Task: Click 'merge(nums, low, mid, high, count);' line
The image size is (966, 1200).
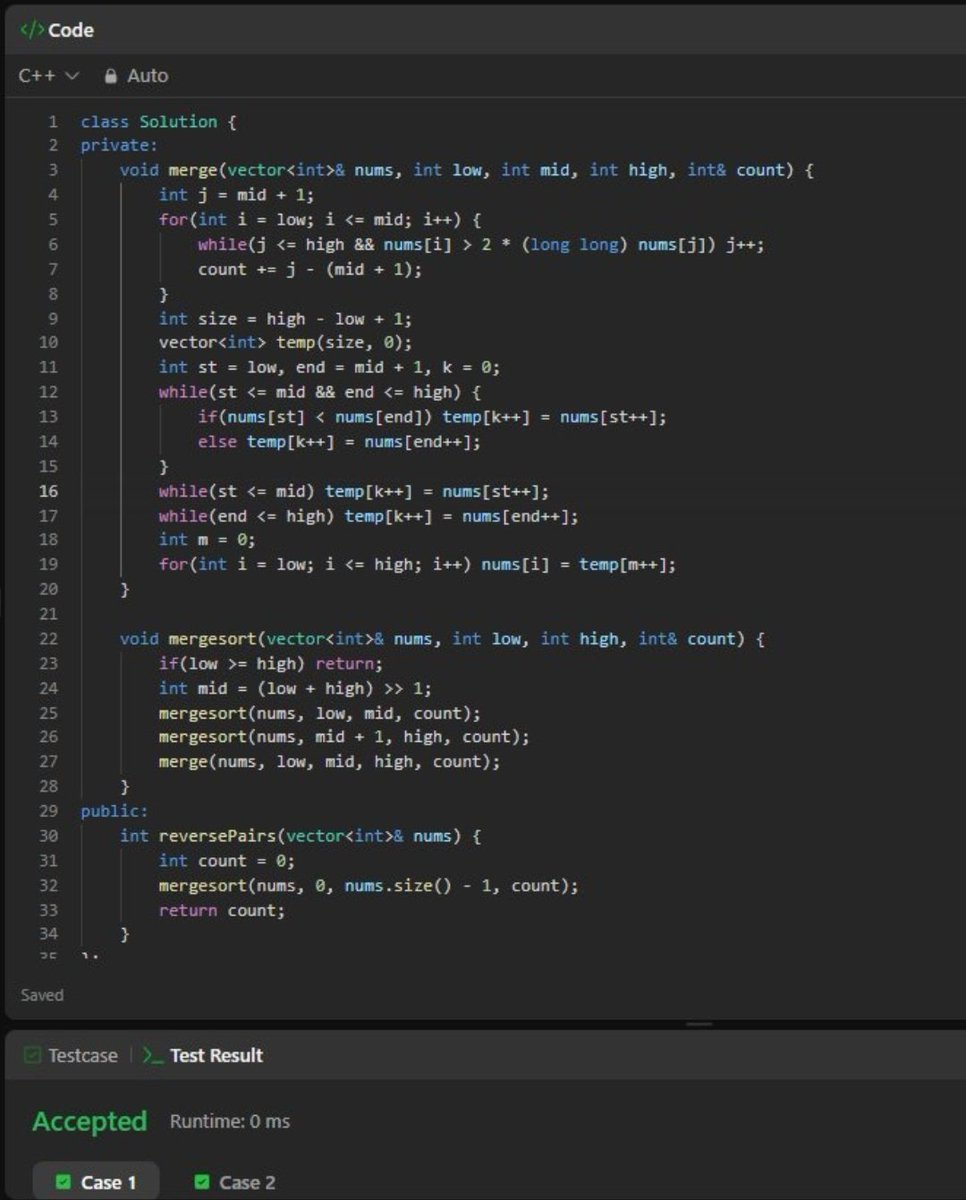Action: tap(329, 762)
